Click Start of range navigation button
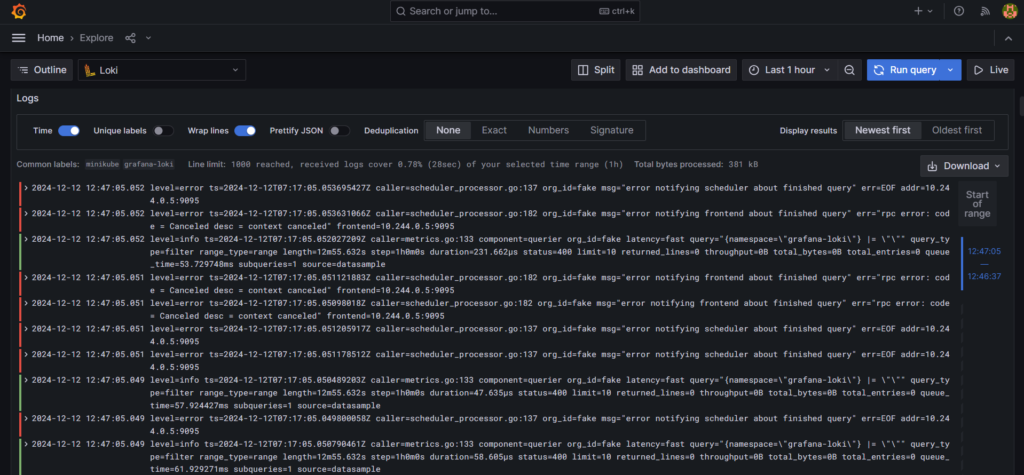 [x=977, y=204]
